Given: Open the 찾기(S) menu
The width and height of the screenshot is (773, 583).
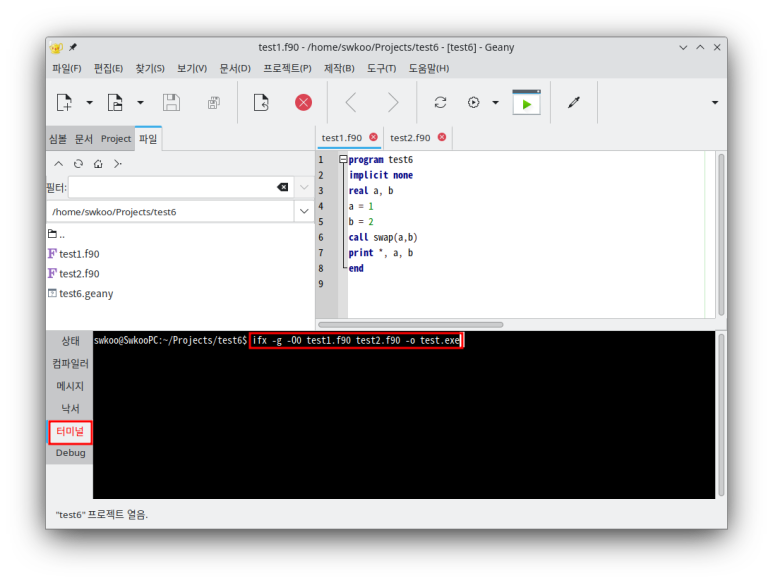Looking at the screenshot, I should coord(150,68).
